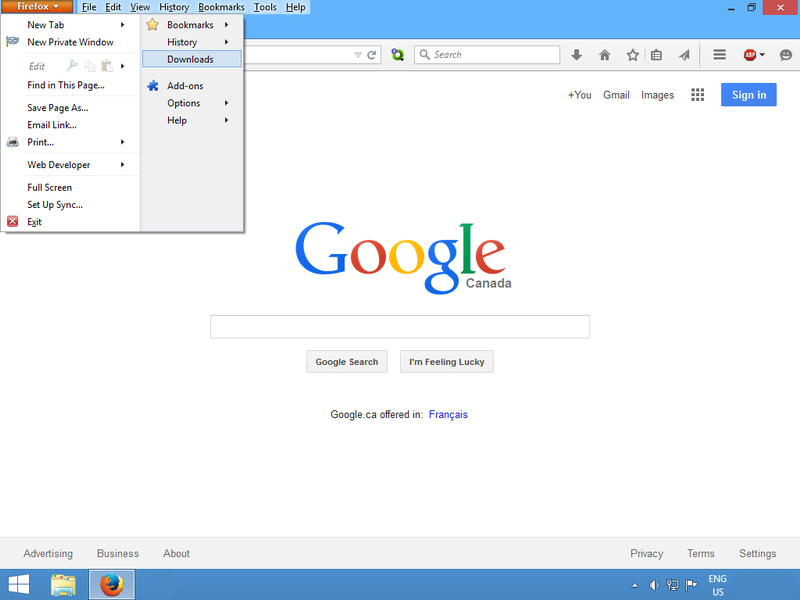Click the Bookmarks star icon in menu
Image resolution: width=800 pixels, height=600 pixels.
point(152,24)
